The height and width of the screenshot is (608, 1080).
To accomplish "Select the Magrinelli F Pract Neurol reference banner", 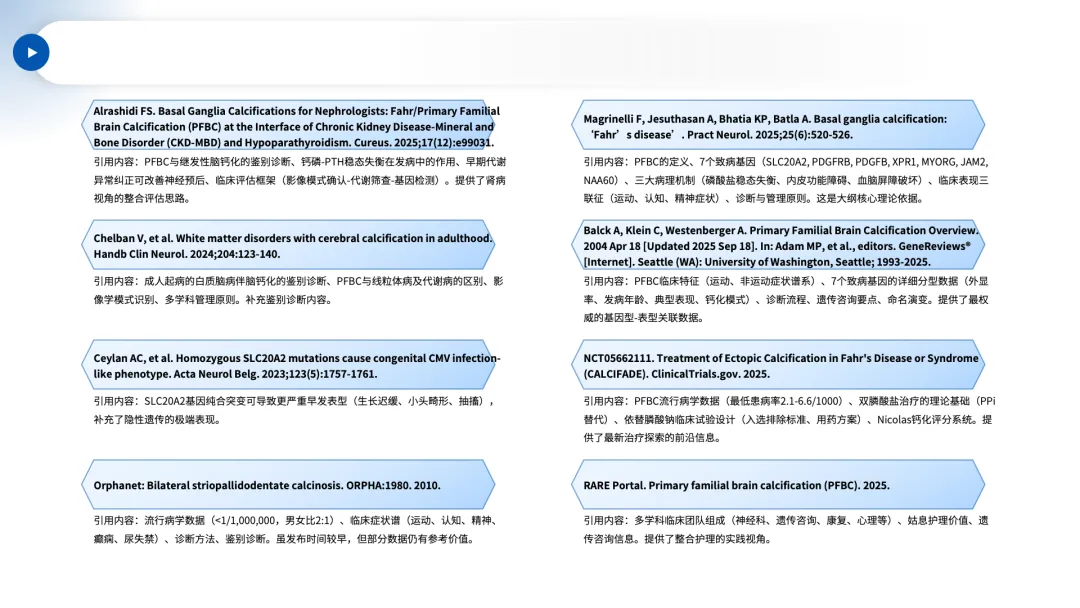I will 778,126.
